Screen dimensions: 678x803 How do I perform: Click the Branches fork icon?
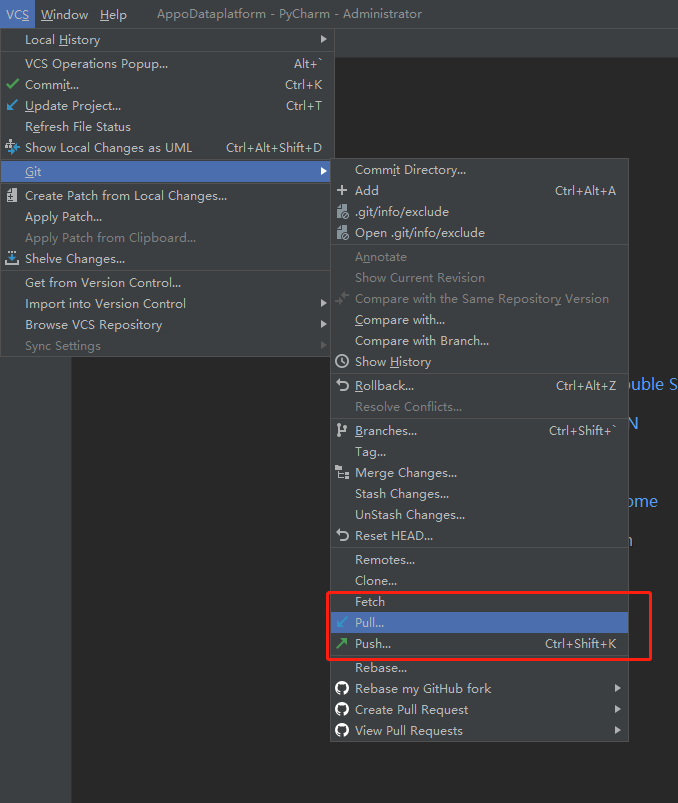click(x=342, y=430)
